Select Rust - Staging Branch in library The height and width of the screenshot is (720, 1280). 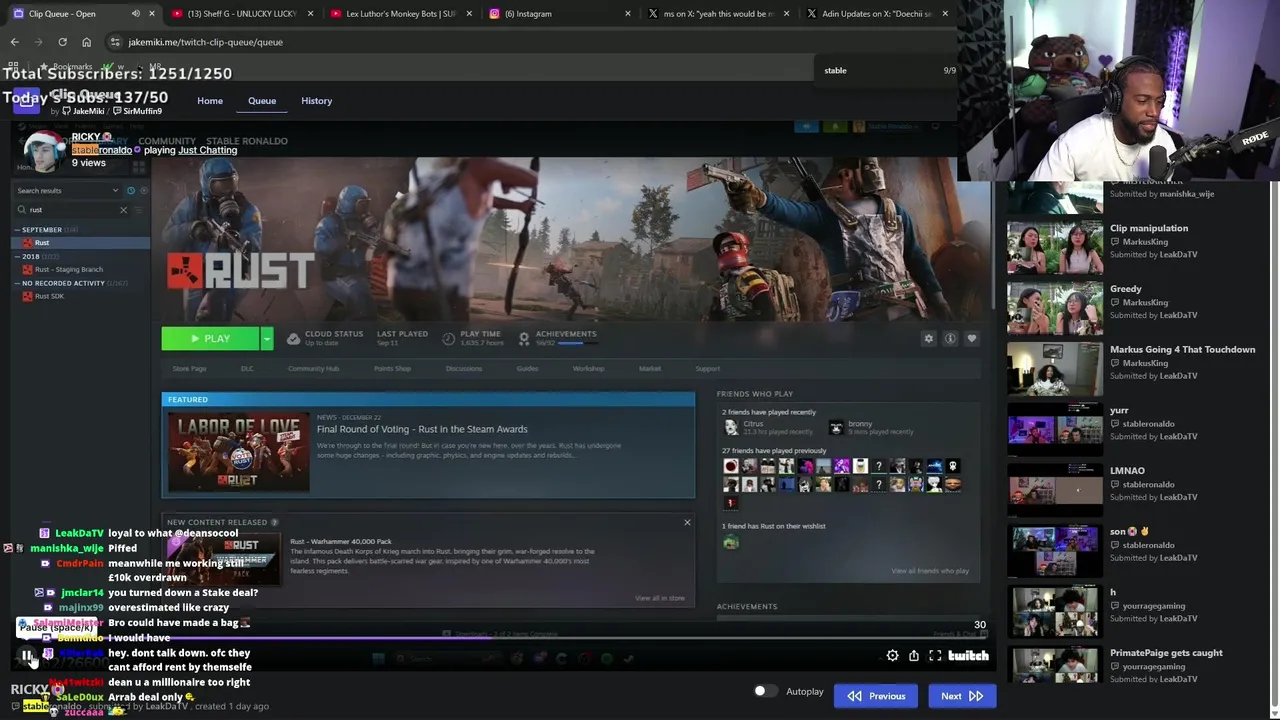(x=69, y=270)
